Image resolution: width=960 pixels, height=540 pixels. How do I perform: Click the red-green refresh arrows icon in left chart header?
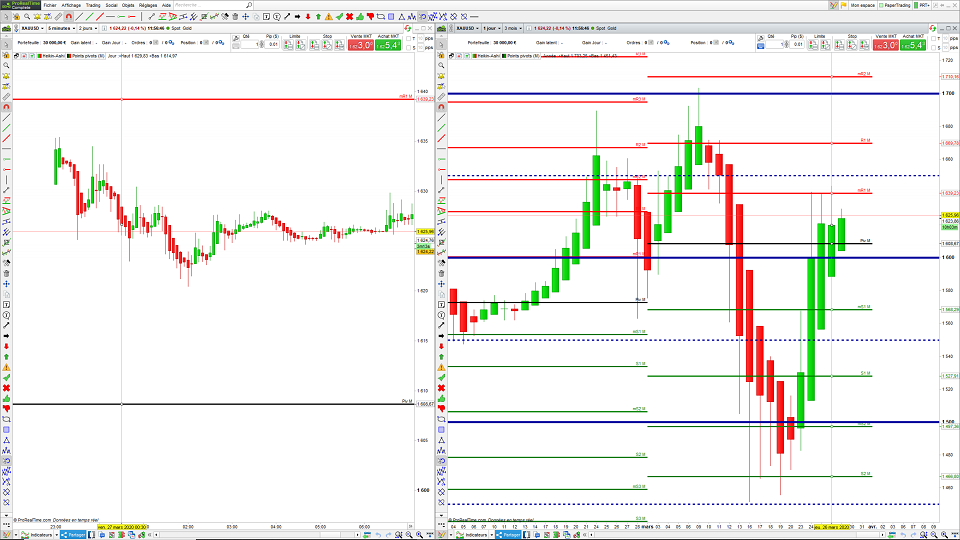coord(408,28)
